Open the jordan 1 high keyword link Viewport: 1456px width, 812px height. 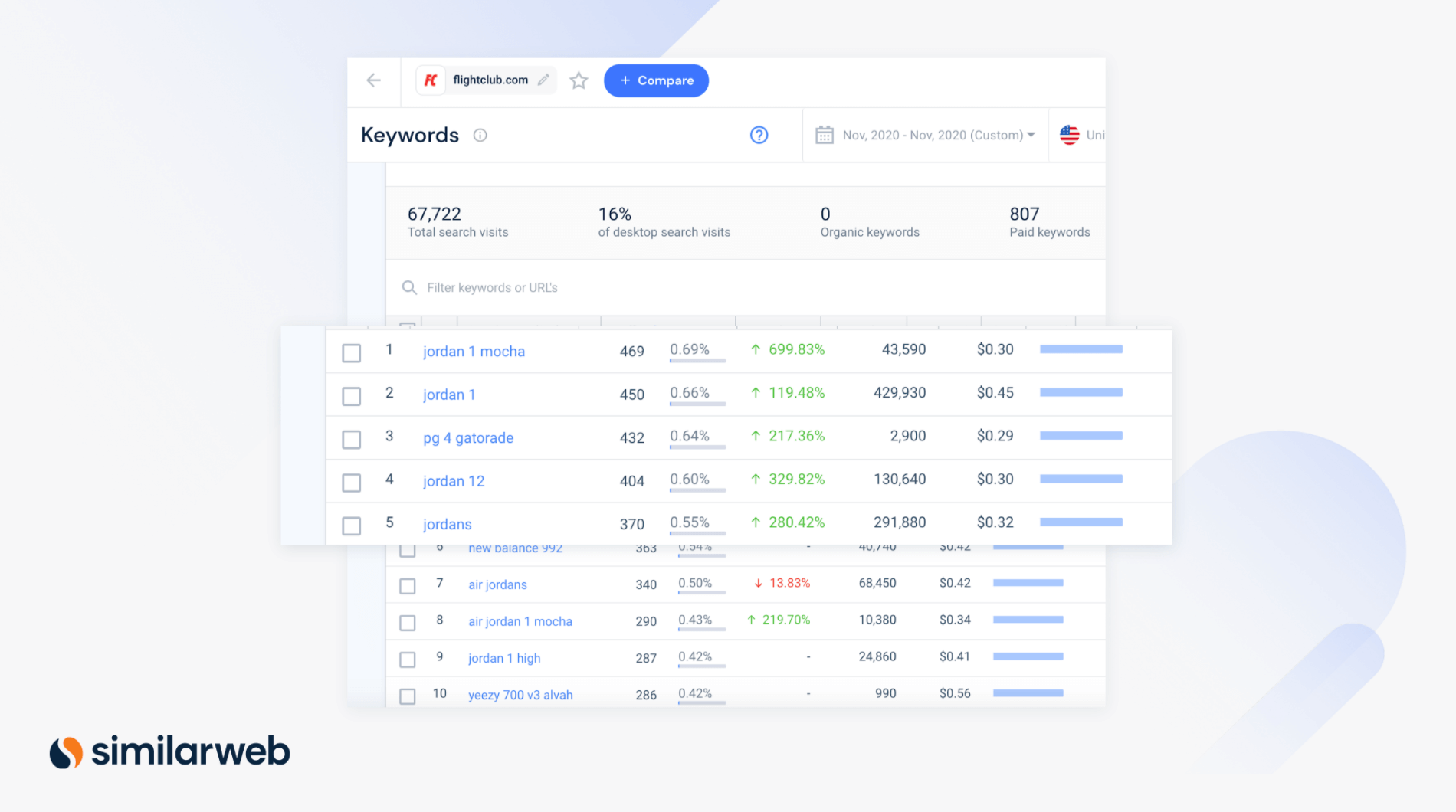click(504, 658)
